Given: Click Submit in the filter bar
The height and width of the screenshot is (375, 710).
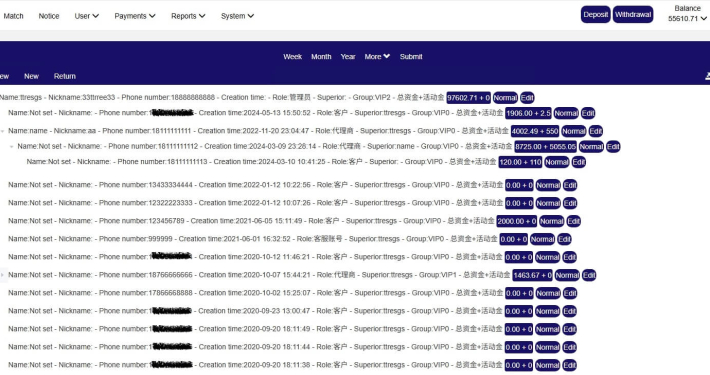Looking at the screenshot, I should tap(411, 57).
